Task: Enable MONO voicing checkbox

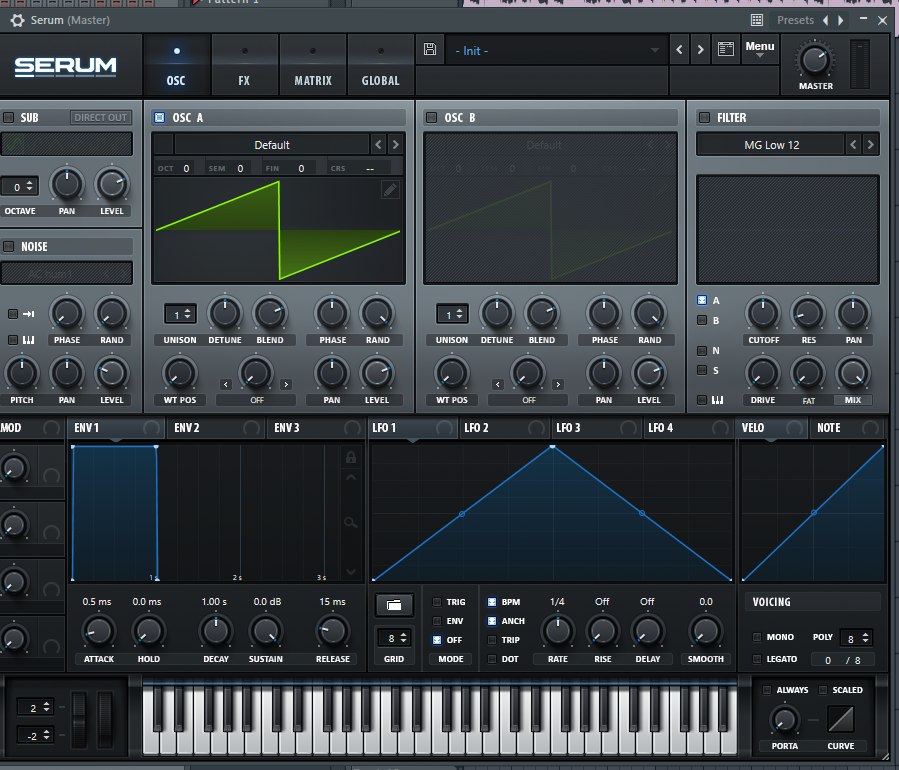Action: tap(757, 637)
